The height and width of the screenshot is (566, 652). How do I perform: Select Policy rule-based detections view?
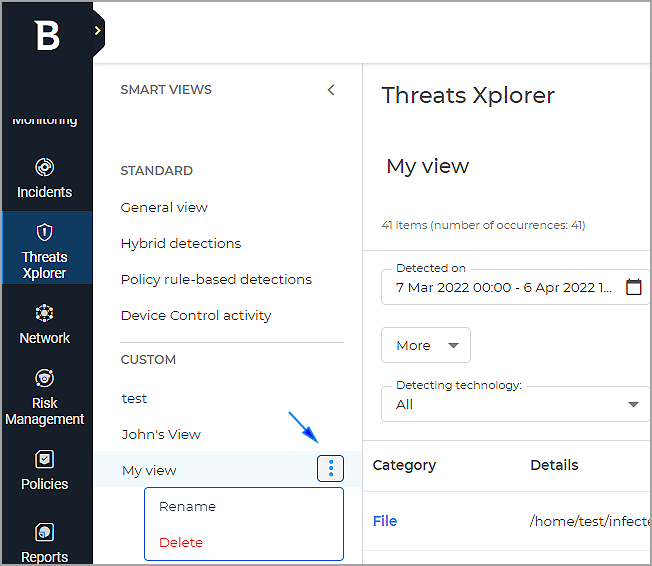tap(216, 279)
